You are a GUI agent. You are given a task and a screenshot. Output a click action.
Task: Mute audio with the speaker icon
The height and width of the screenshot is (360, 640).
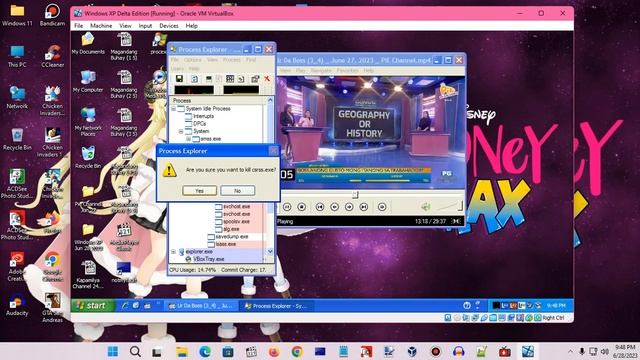point(426,207)
